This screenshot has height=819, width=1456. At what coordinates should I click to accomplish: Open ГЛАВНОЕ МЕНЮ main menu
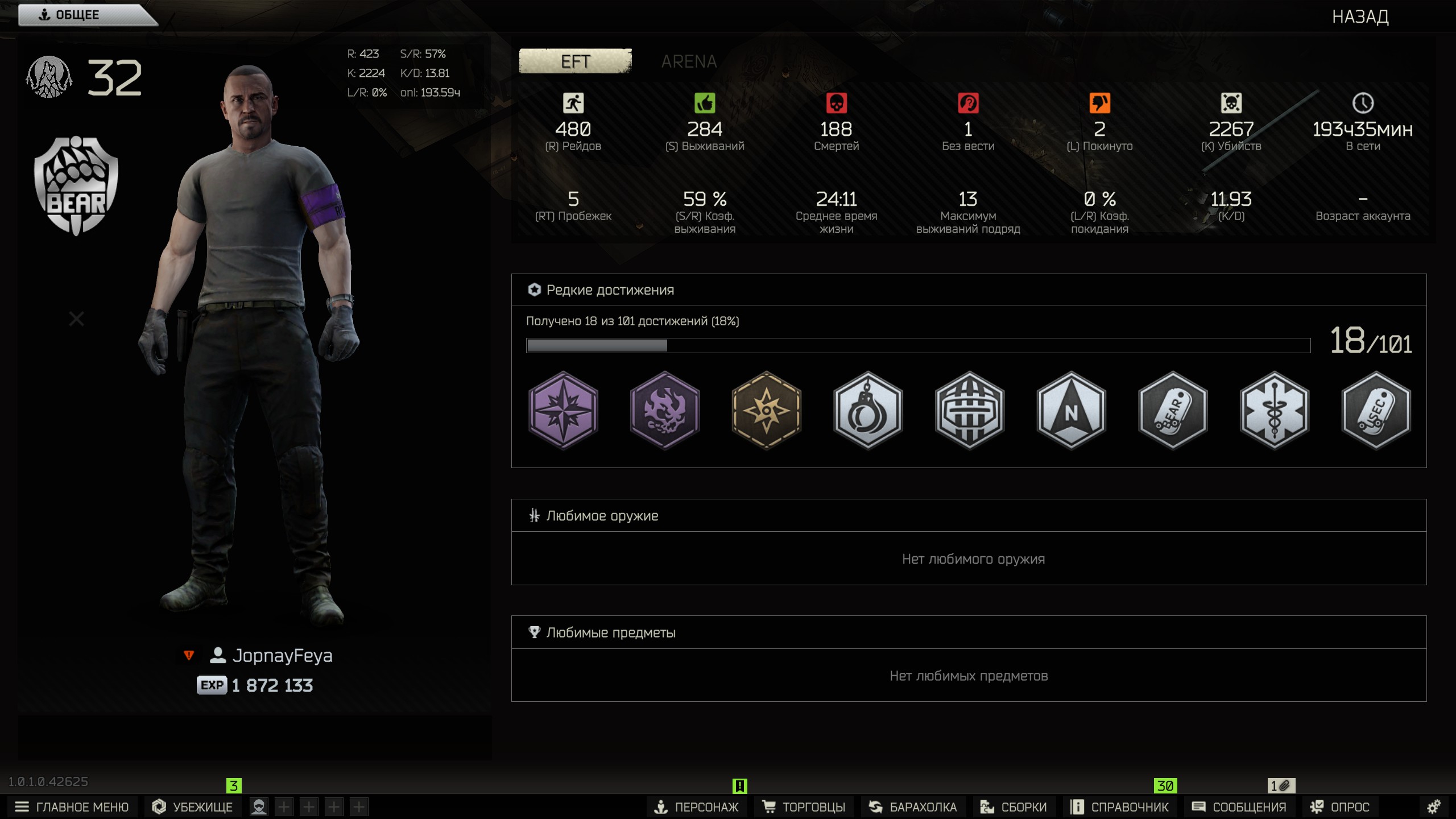(x=72, y=807)
